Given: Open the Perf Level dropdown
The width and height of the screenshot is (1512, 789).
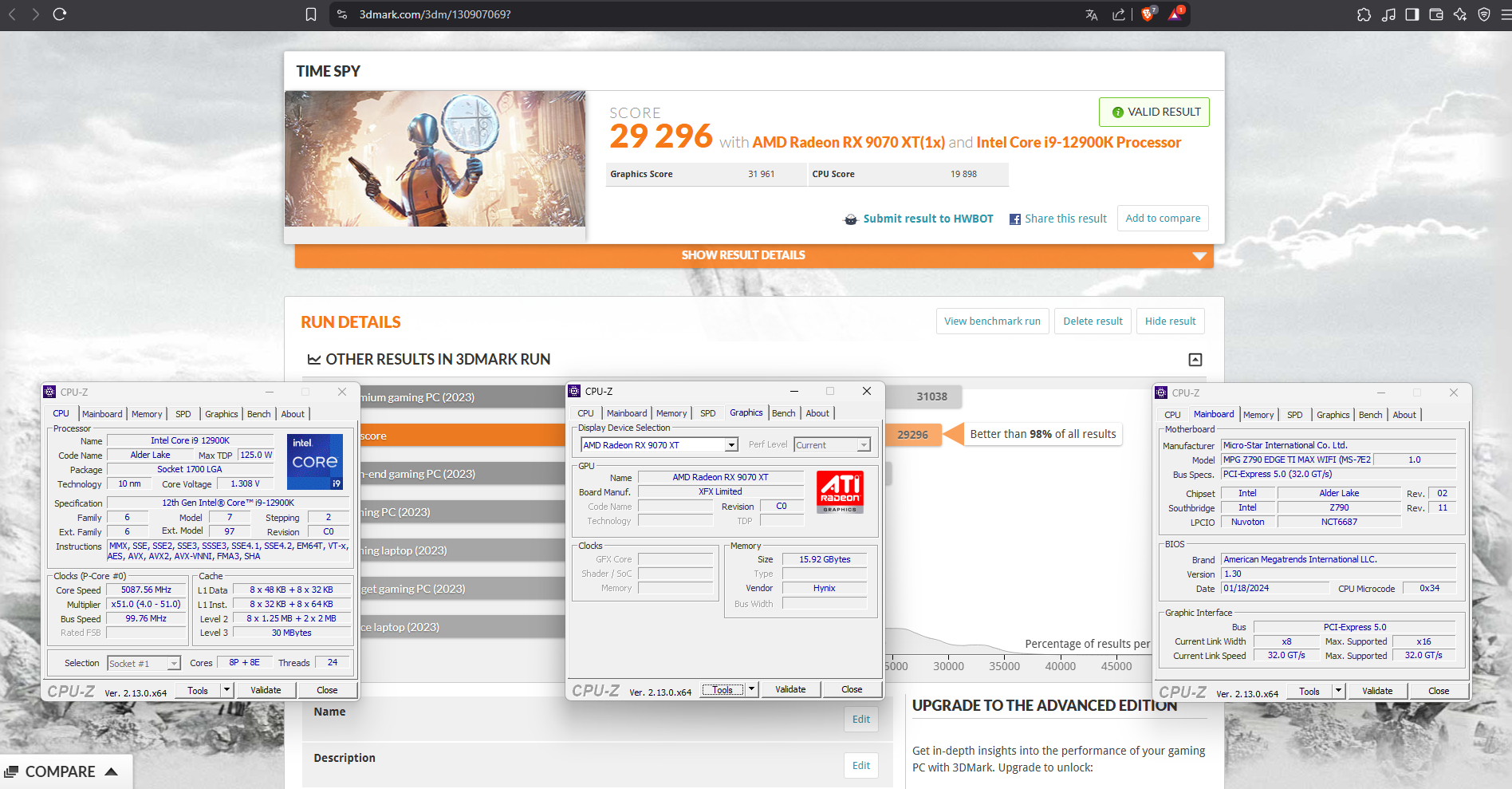Looking at the screenshot, I should (864, 445).
